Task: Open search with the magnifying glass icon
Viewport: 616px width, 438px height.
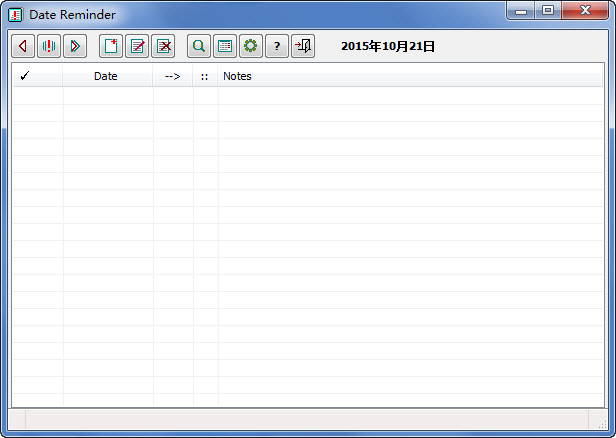Action: pos(199,46)
